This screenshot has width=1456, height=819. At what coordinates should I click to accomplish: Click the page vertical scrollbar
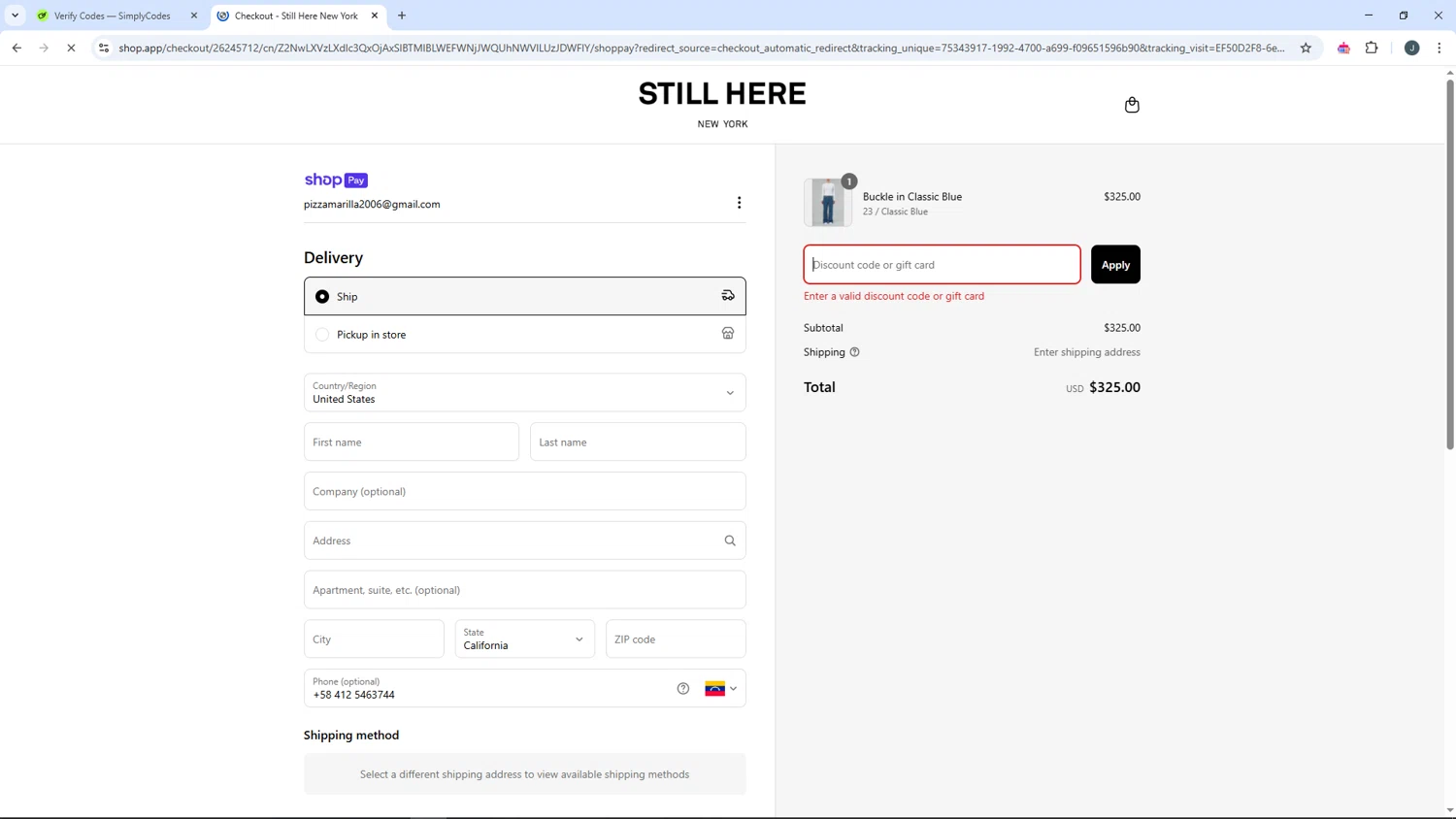(x=1450, y=262)
